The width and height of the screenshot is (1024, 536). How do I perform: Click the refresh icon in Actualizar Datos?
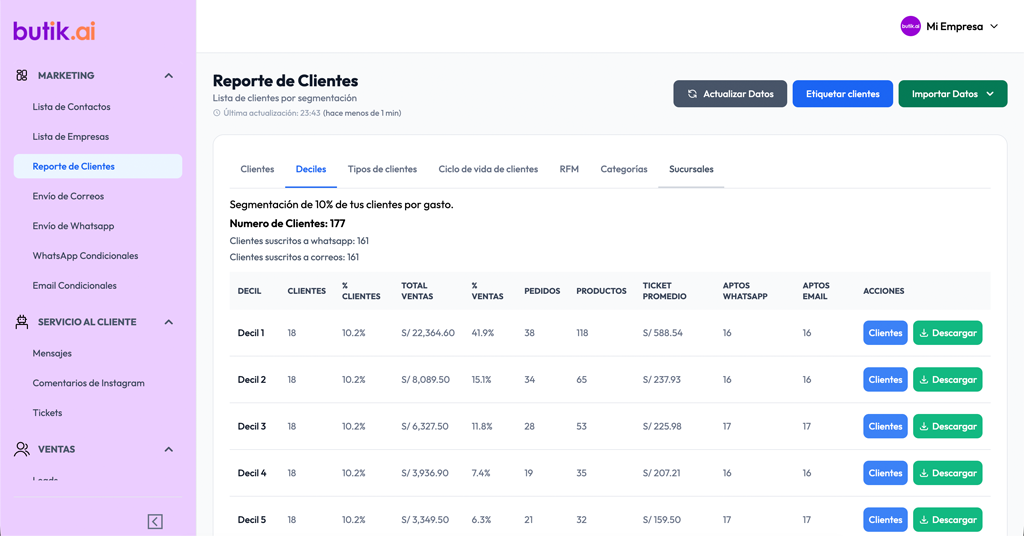click(x=691, y=94)
